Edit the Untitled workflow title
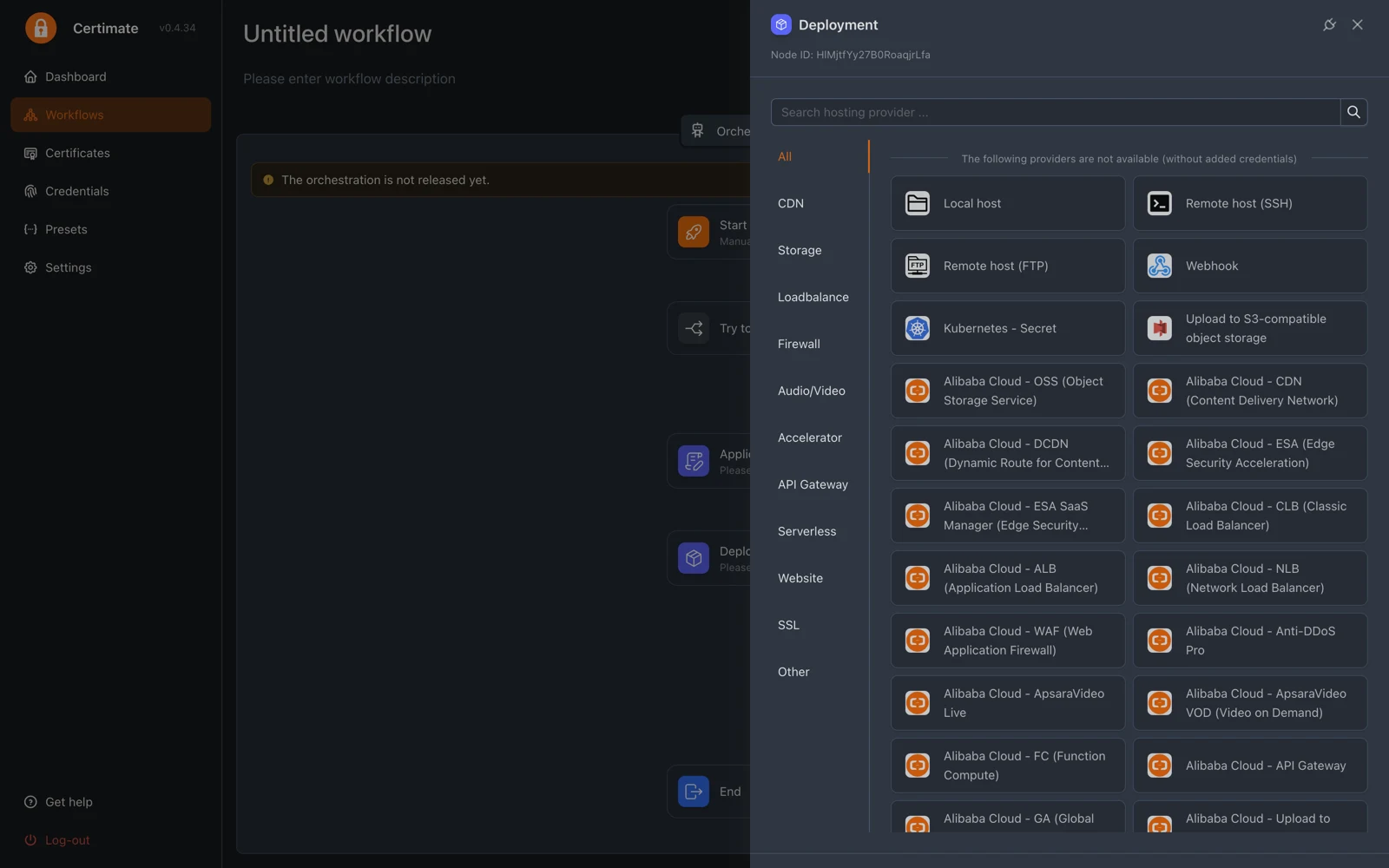This screenshot has width=1389, height=868. (338, 34)
